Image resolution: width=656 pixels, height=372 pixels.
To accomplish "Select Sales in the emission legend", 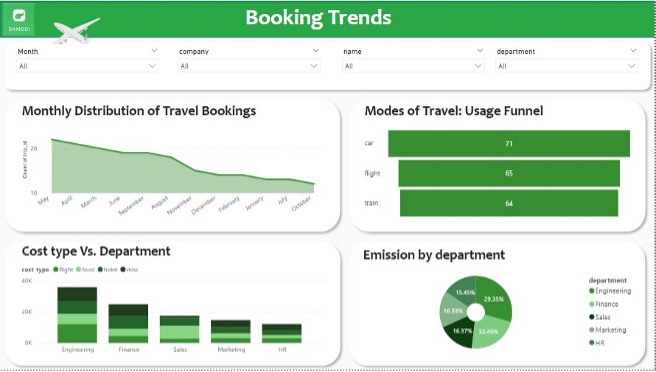I will [600, 317].
